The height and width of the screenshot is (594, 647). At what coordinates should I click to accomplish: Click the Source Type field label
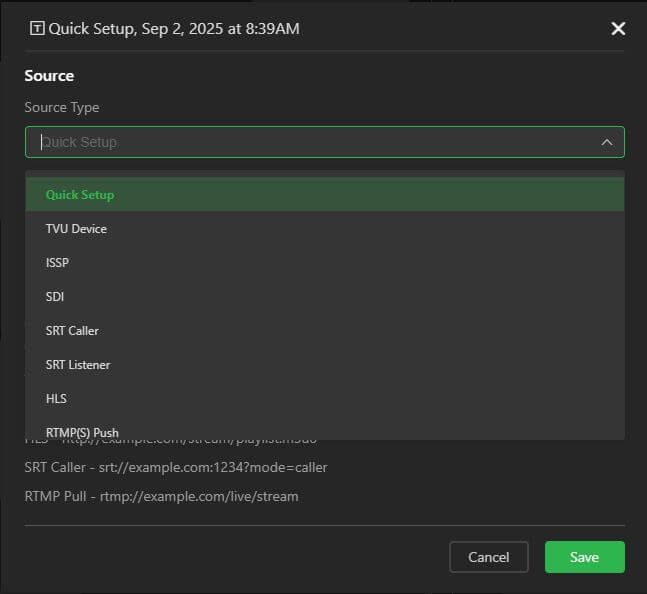[62, 107]
